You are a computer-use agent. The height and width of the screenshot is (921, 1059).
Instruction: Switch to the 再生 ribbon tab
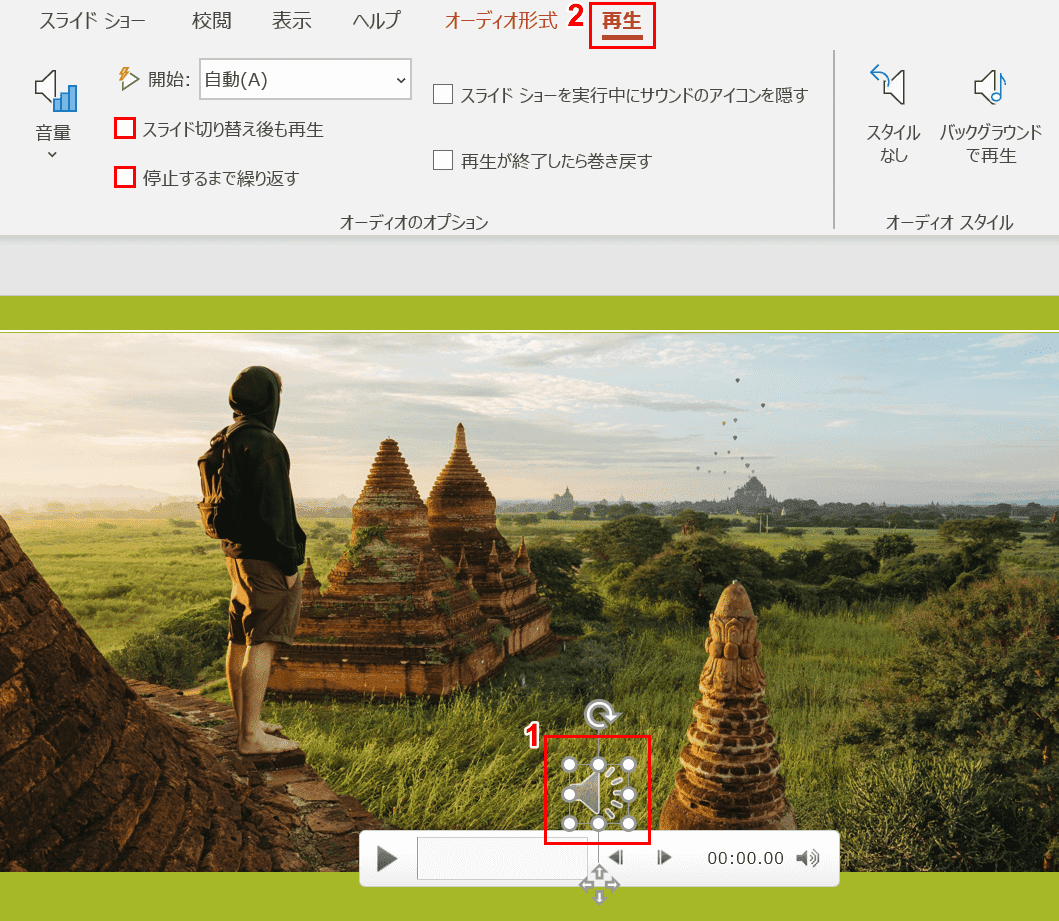[622, 22]
